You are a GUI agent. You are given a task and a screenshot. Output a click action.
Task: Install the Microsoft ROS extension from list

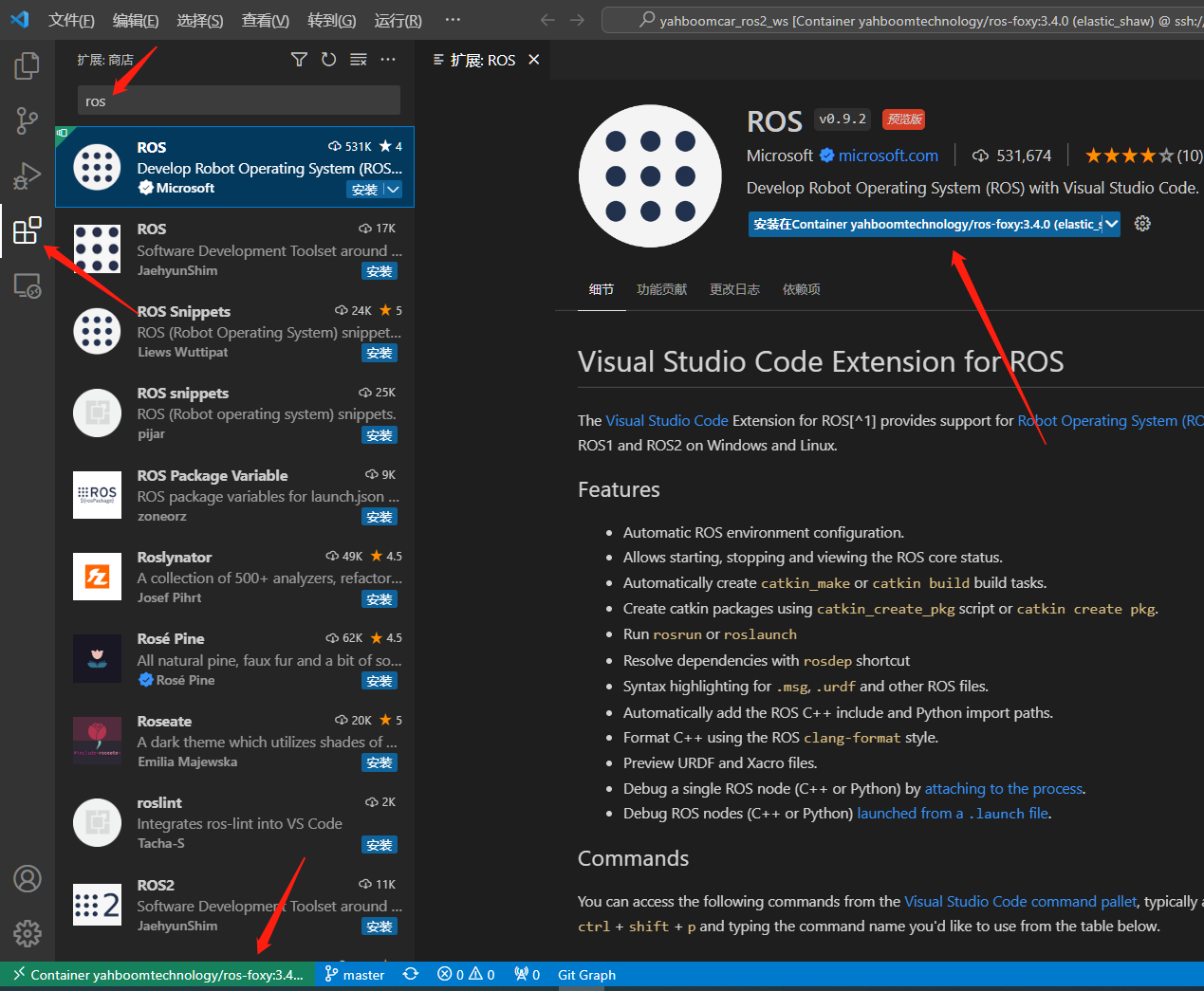click(365, 190)
